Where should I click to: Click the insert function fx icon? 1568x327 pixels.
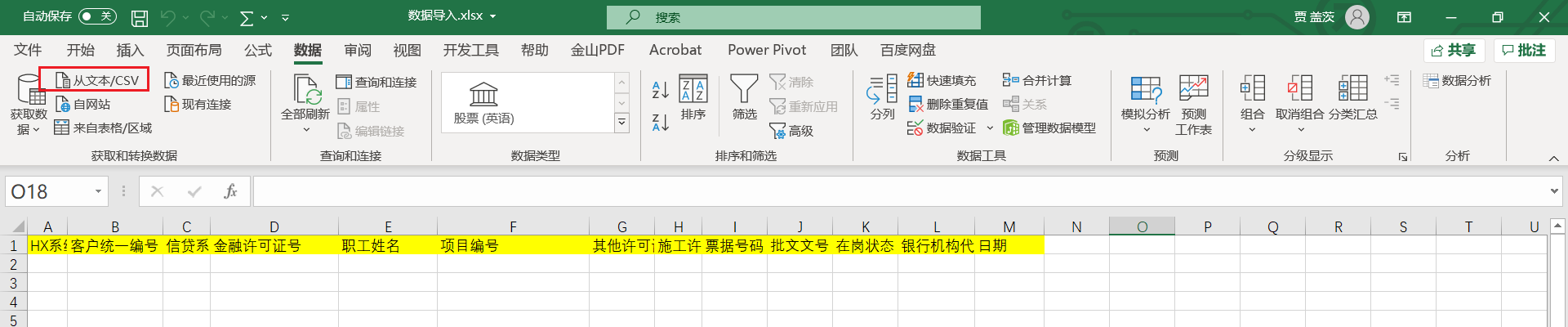[230, 191]
